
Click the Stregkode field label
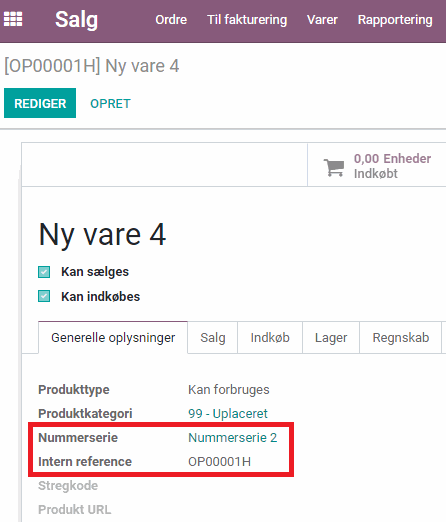[x=68, y=486]
